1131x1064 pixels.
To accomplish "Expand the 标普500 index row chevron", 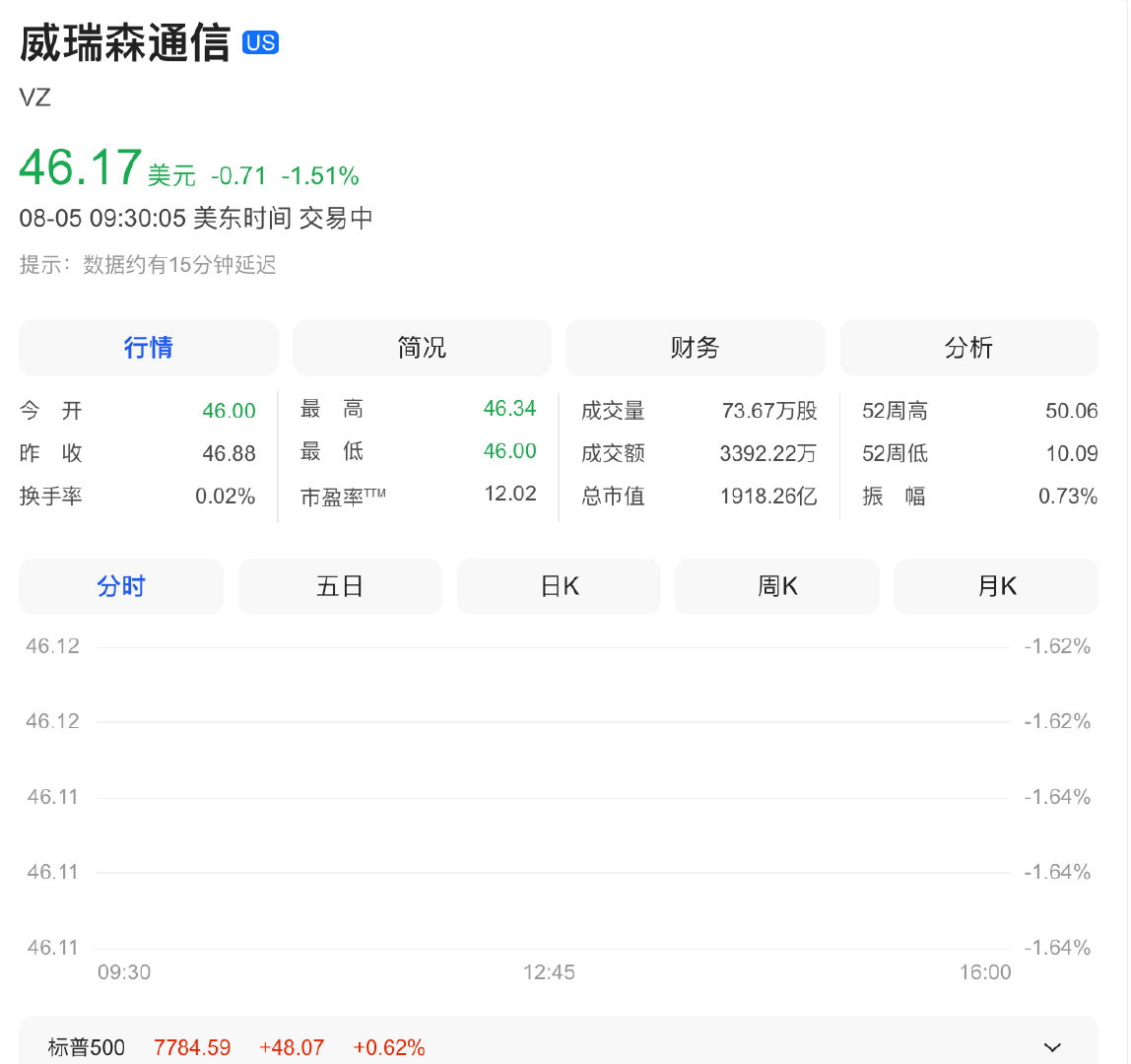I will coord(1052,1047).
